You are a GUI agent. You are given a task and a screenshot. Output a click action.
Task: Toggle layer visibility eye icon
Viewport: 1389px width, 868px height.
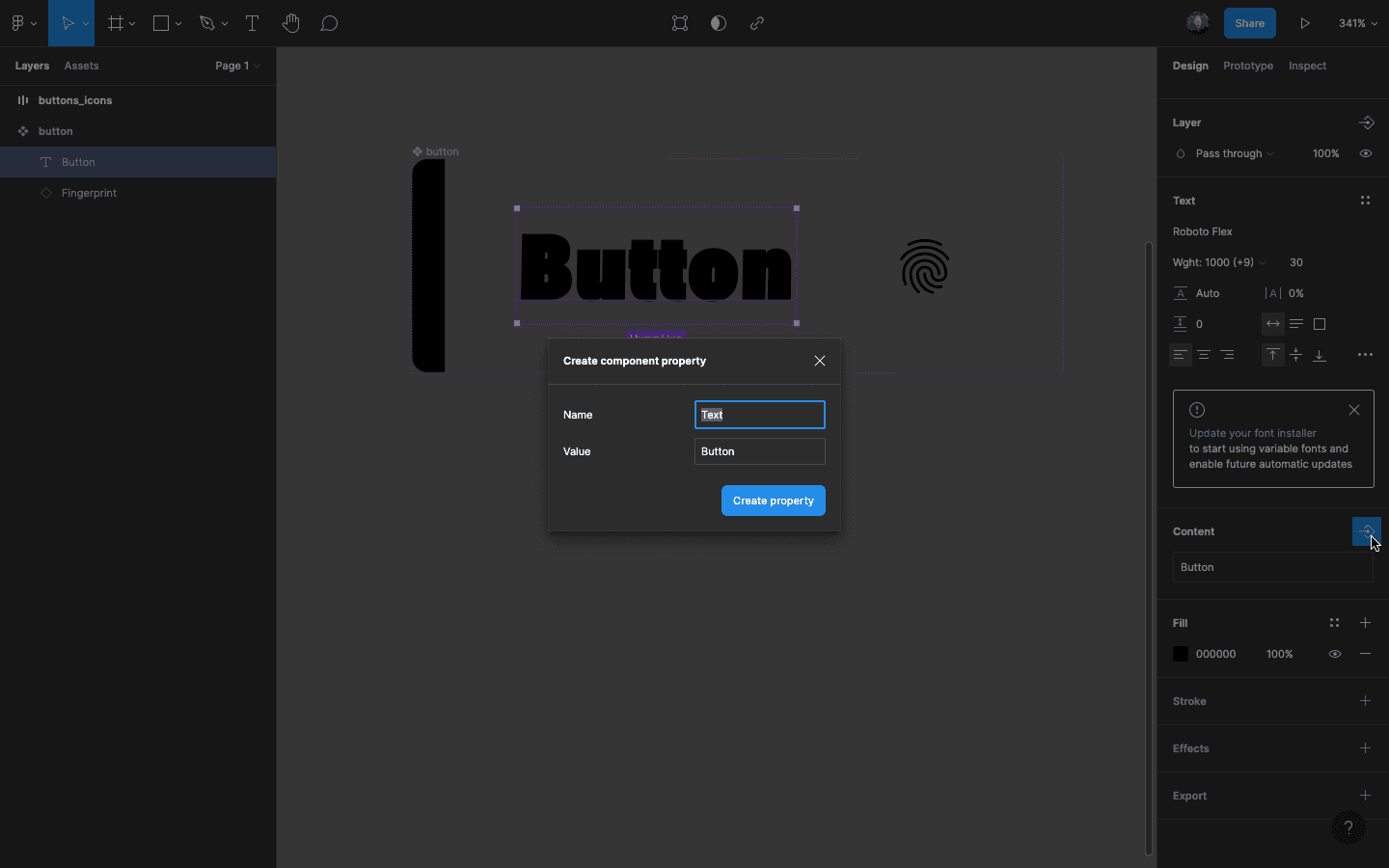[x=1366, y=153]
